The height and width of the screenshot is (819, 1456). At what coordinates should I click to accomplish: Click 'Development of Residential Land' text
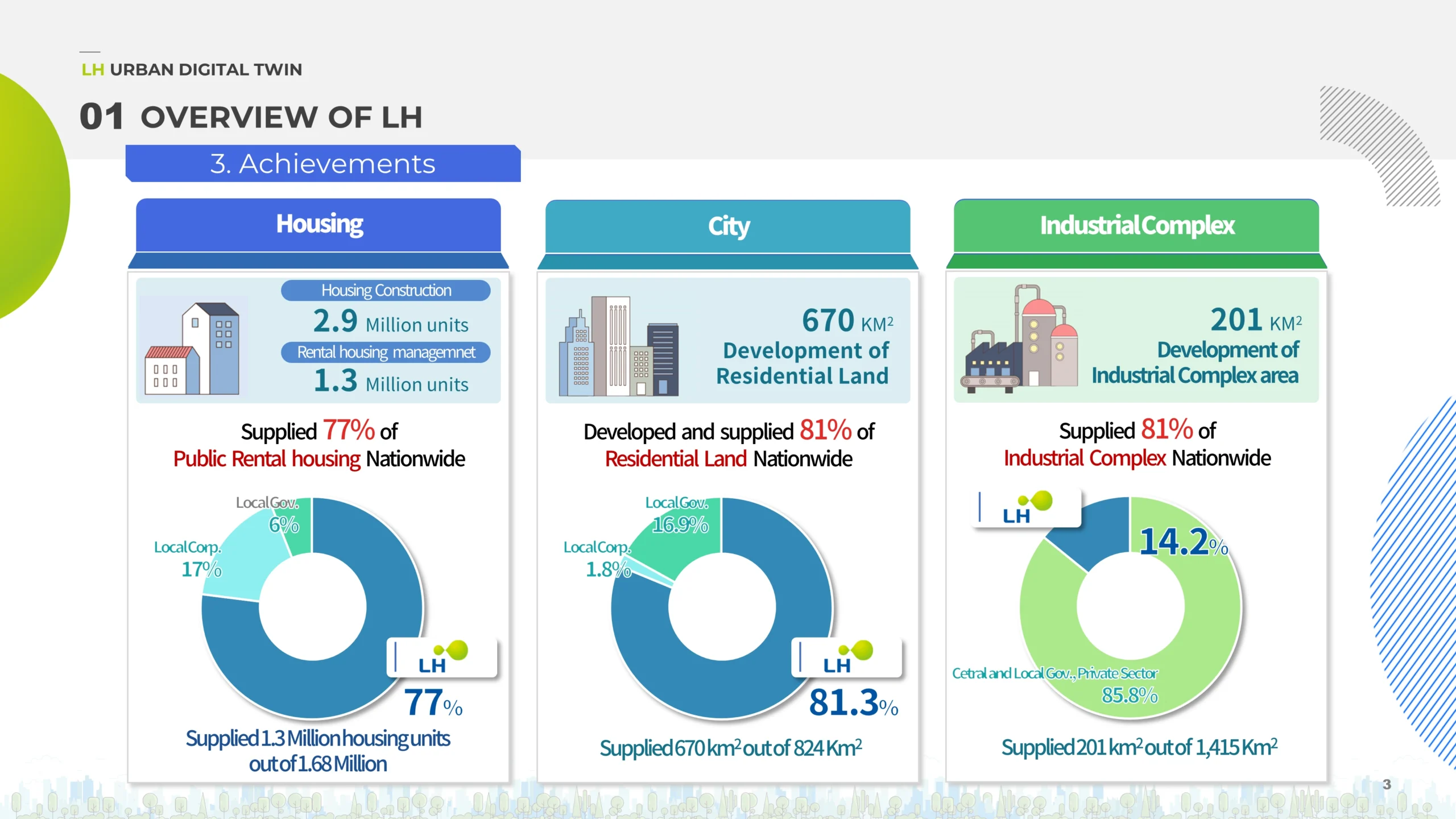(x=803, y=363)
